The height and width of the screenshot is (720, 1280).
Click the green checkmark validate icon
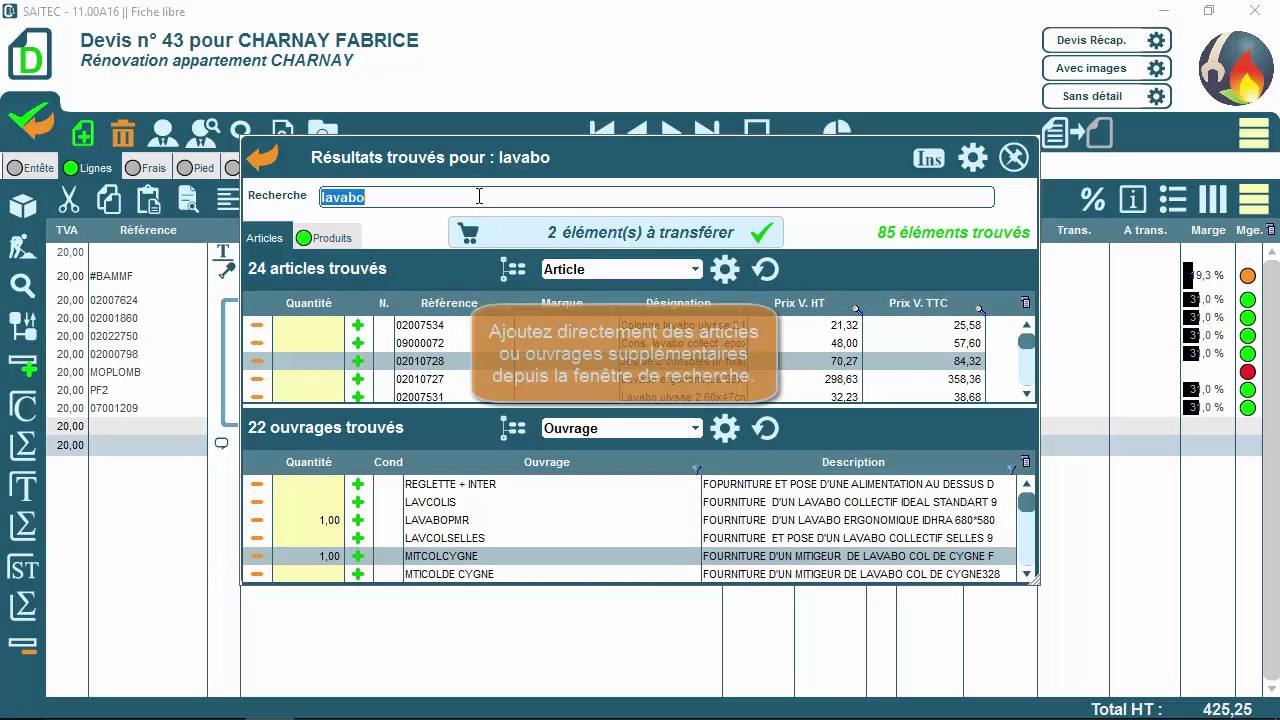point(30,121)
